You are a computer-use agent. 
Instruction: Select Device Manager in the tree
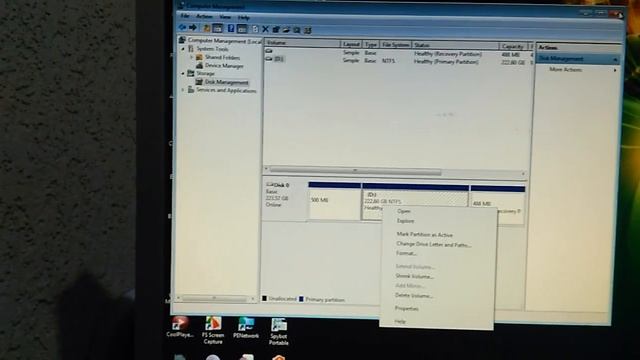pyautogui.click(x=224, y=66)
